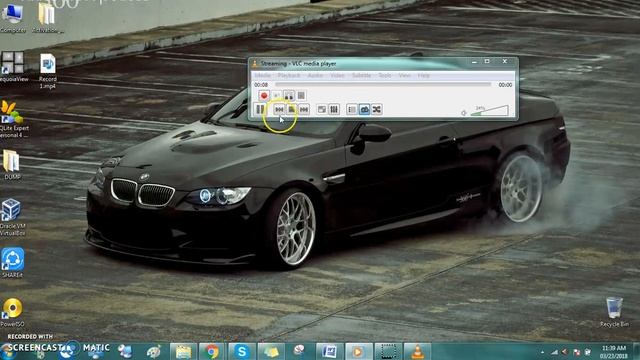Take a snapshot with the VLC camera button
This screenshot has height=360, width=640.
tap(276, 96)
